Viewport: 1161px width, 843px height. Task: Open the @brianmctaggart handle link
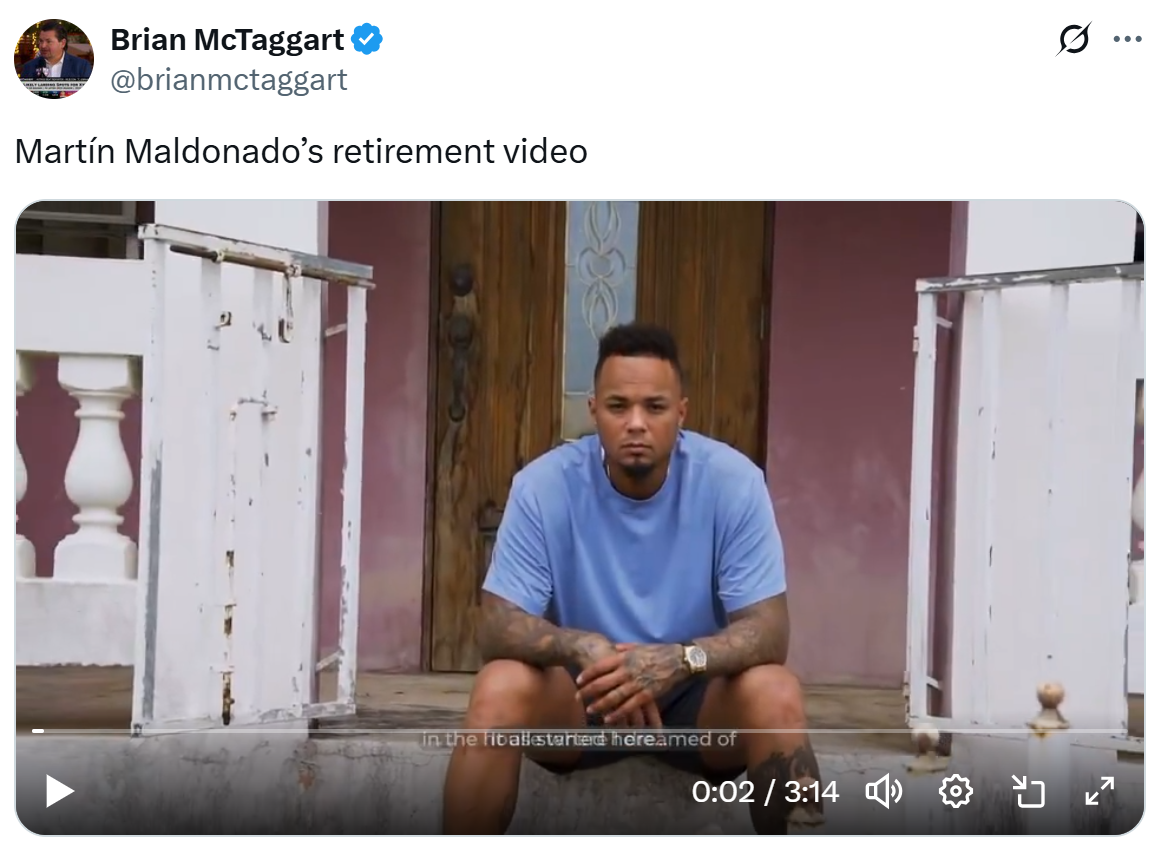[x=229, y=80]
